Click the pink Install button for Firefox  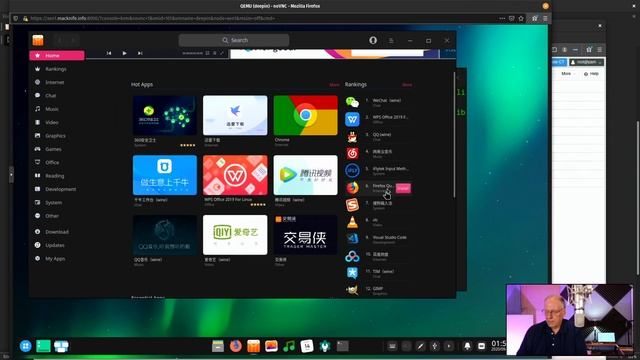coord(403,188)
